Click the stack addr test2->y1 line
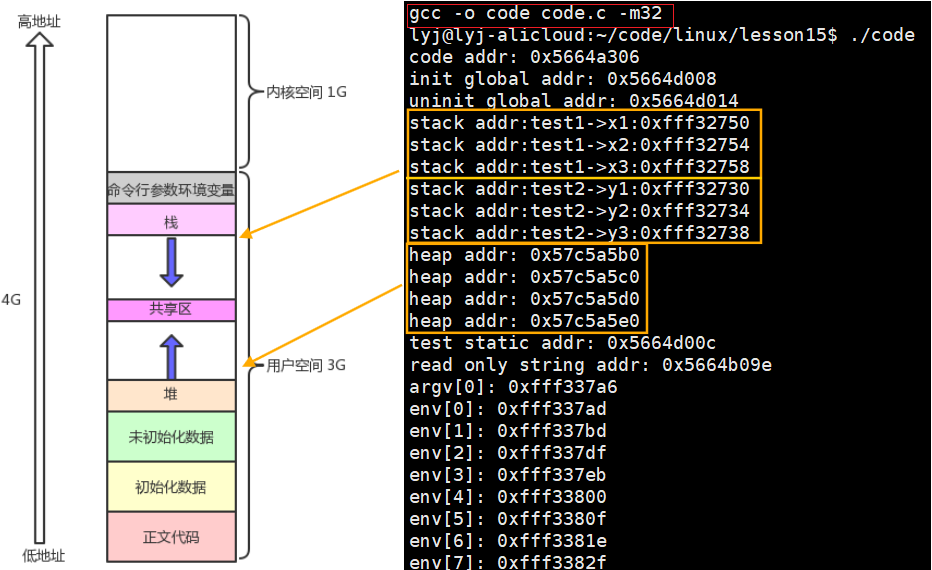Image resolution: width=932 pixels, height=570 pixels. click(x=580, y=189)
